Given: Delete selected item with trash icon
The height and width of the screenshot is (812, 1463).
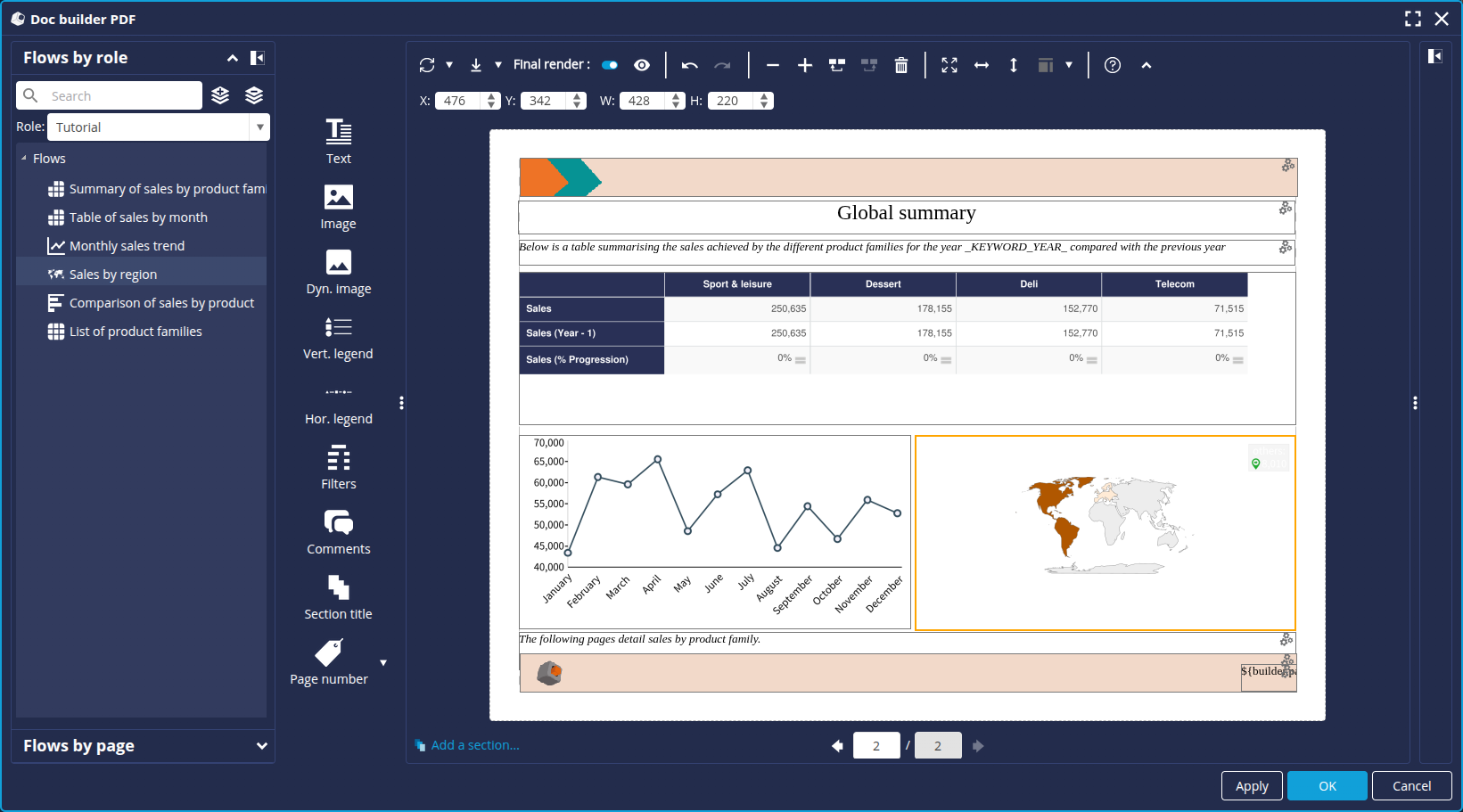Looking at the screenshot, I should coord(901,65).
